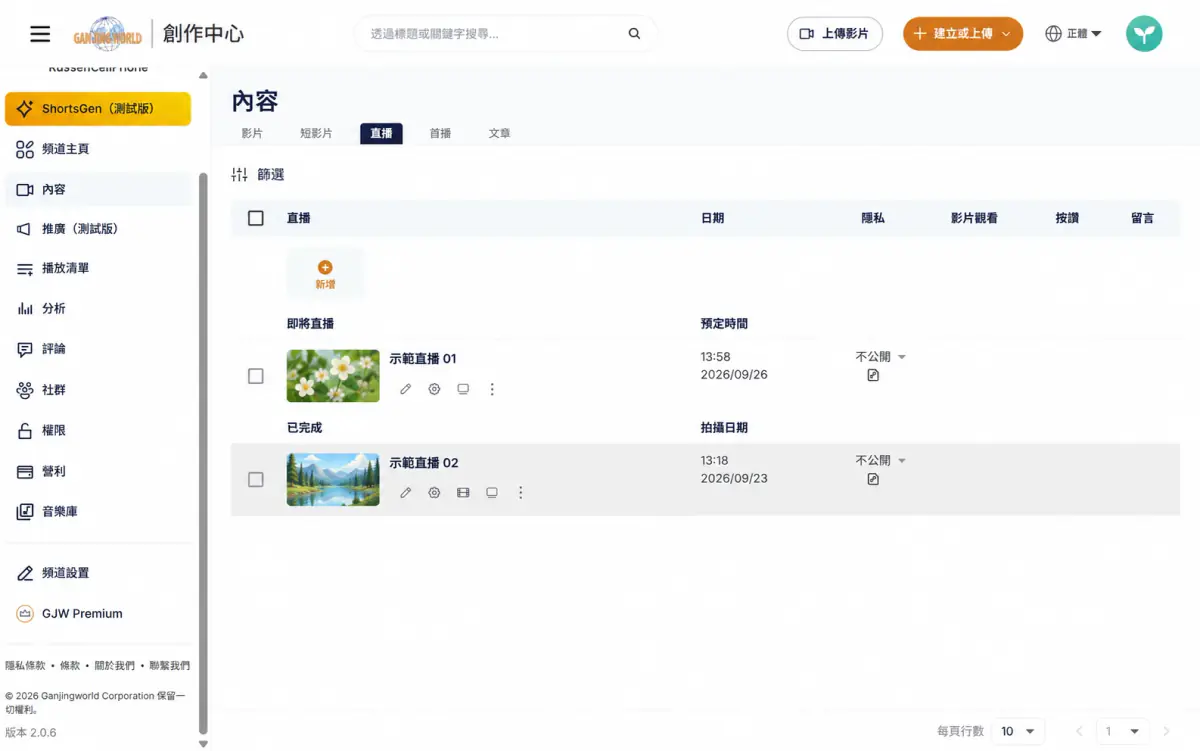Open 推廣（測試版） in sidebar
Screen dimensions: 1200x751
98,229
